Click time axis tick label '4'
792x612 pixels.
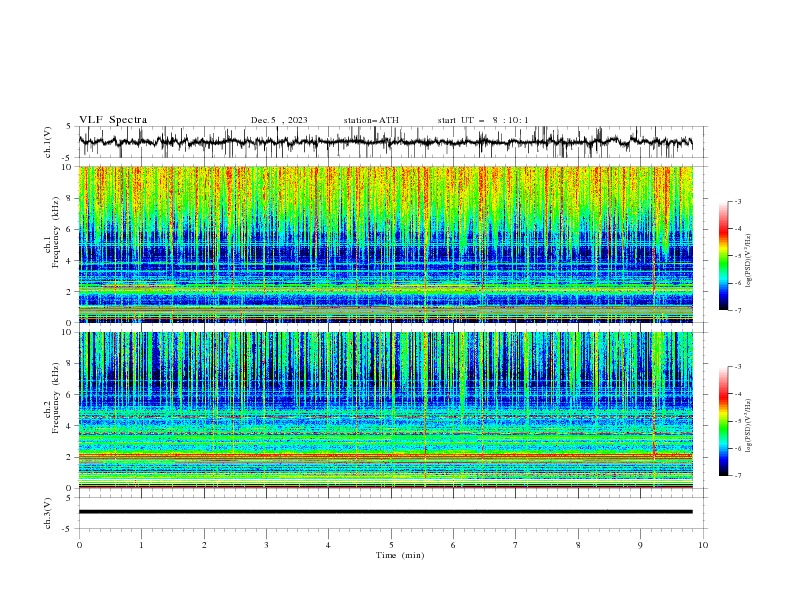pos(328,545)
